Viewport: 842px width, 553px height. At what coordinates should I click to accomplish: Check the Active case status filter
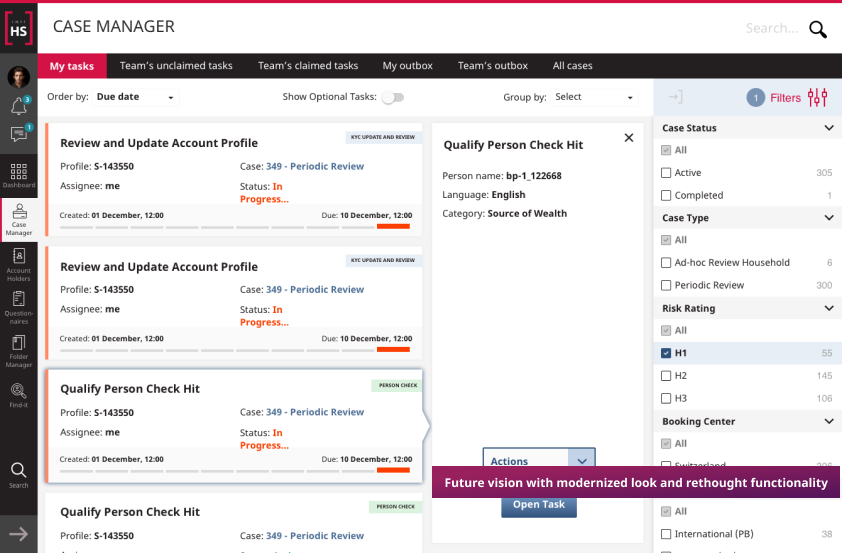666,173
